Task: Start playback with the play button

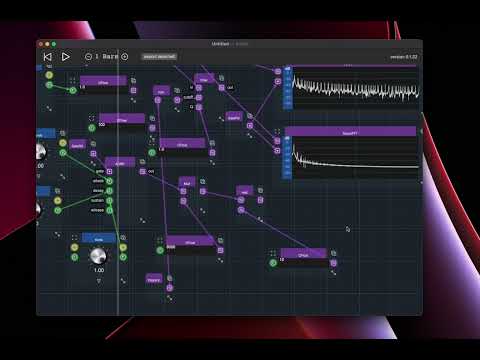Action: click(x=66, y=57)
